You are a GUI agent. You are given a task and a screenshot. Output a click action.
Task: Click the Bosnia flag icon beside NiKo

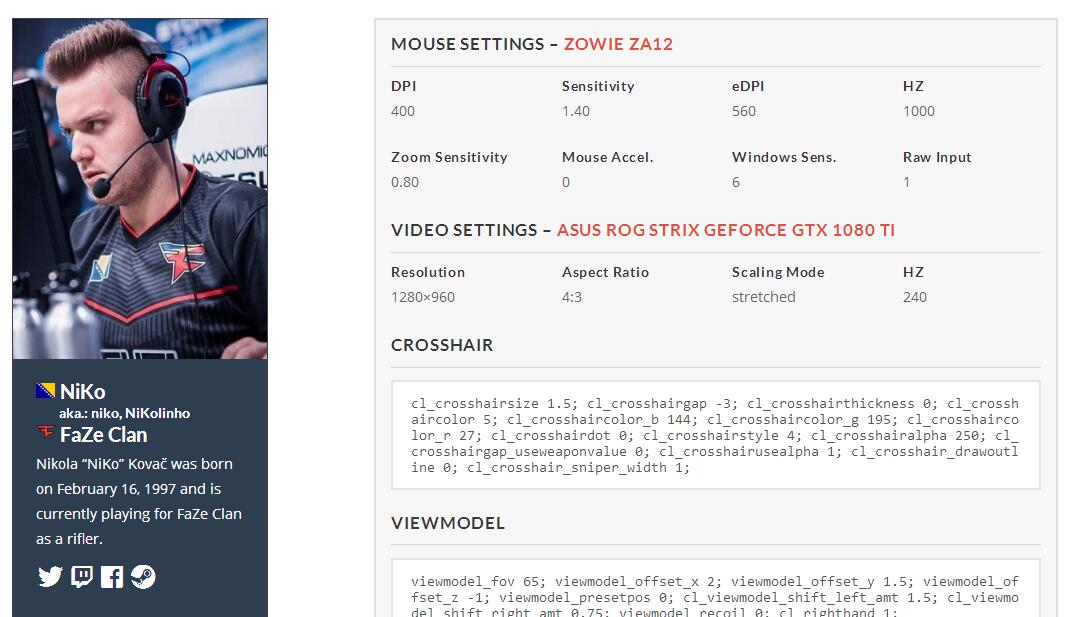point(46,391)
